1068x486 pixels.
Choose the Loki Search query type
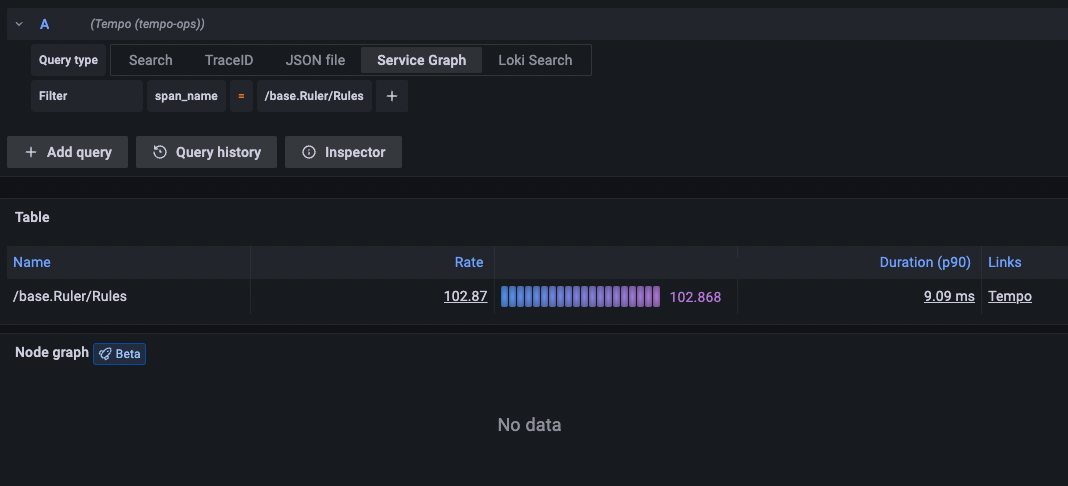click(535, 60)
